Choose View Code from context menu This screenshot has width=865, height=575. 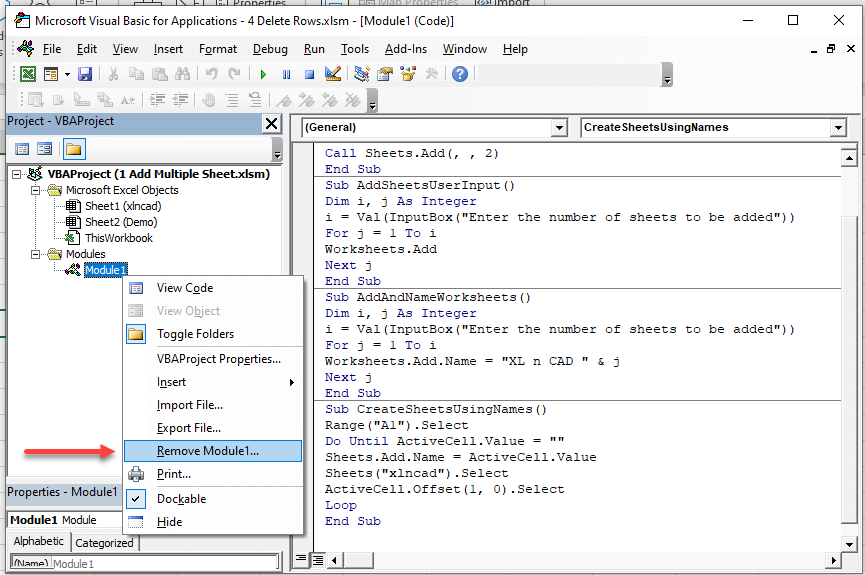click(213, 288)
